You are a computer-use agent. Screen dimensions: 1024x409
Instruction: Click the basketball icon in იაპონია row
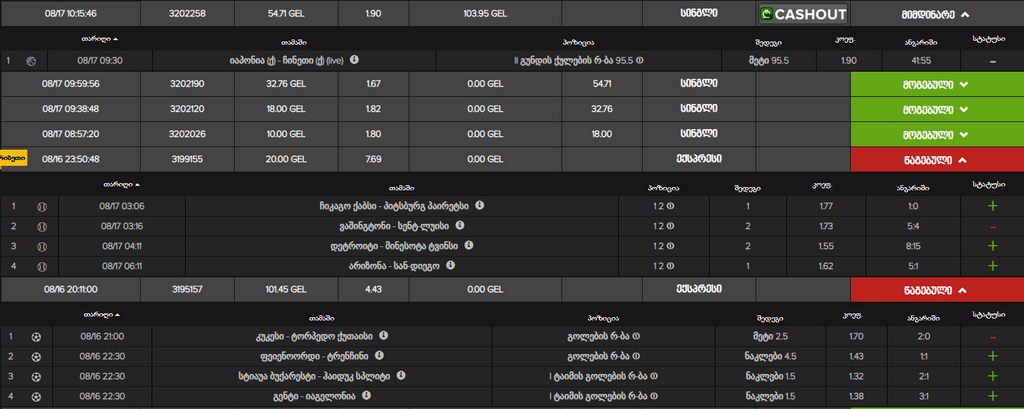point(31,61)
